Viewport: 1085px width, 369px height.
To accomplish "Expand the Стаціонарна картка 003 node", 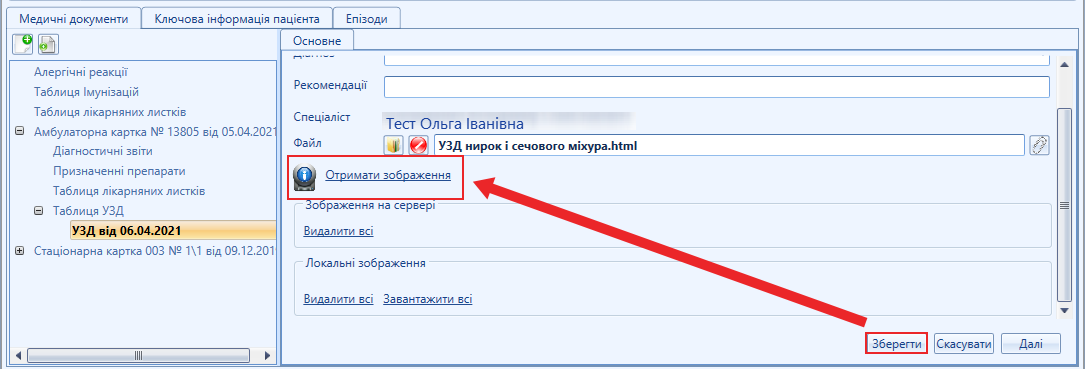I will pos(19,251).
